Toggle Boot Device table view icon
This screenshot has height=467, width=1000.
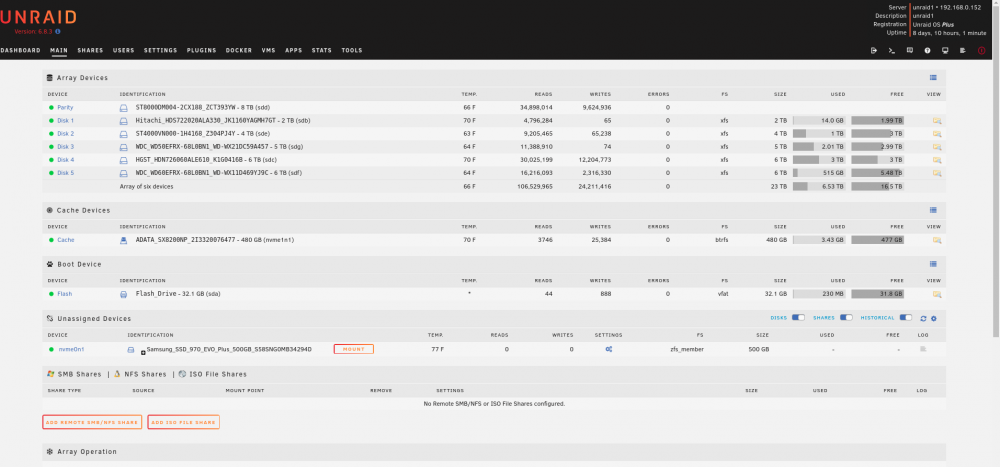pyautogui.click(x=933, y=264)
